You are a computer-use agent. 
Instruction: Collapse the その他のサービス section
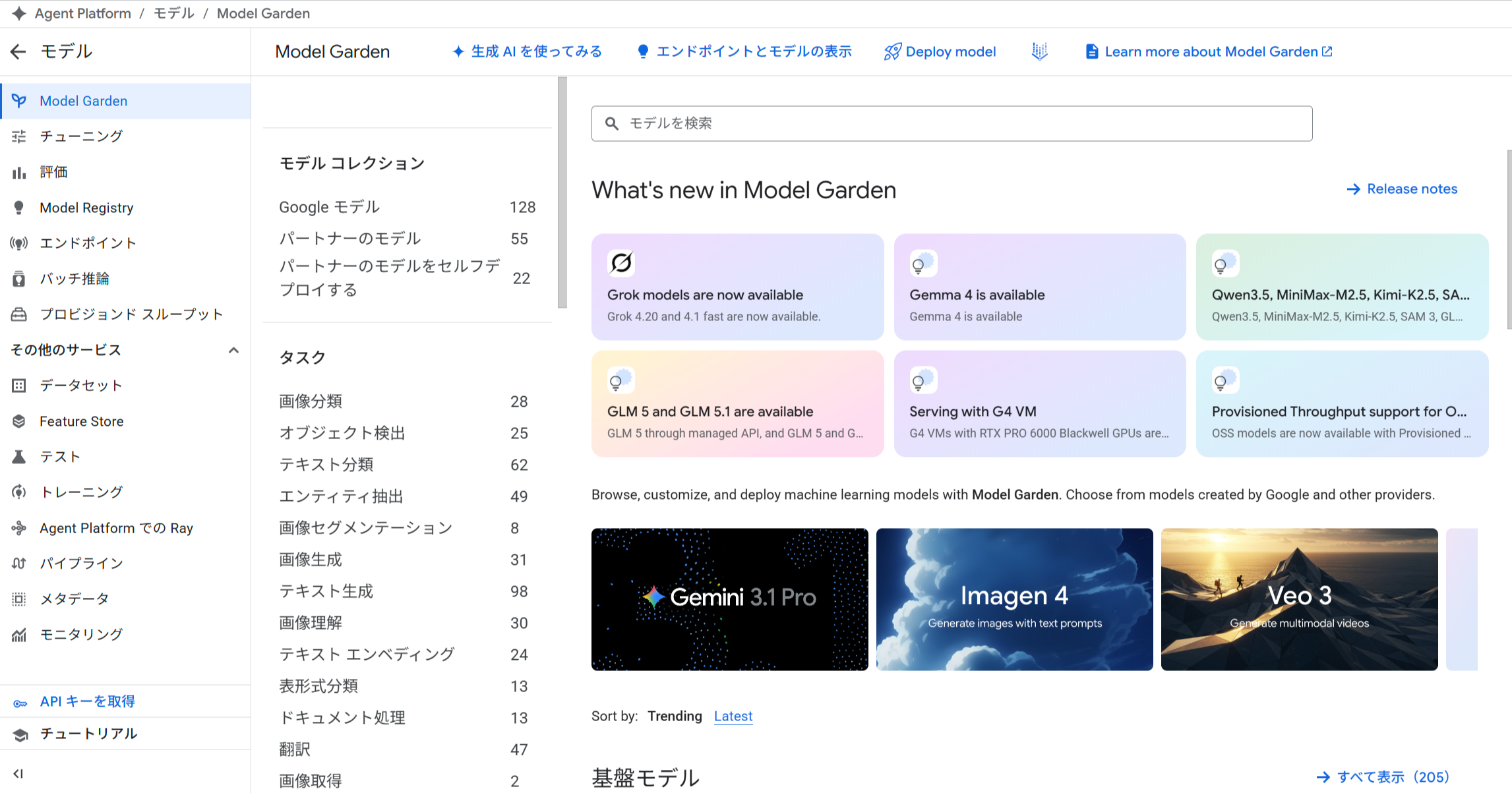click(233, 350)
